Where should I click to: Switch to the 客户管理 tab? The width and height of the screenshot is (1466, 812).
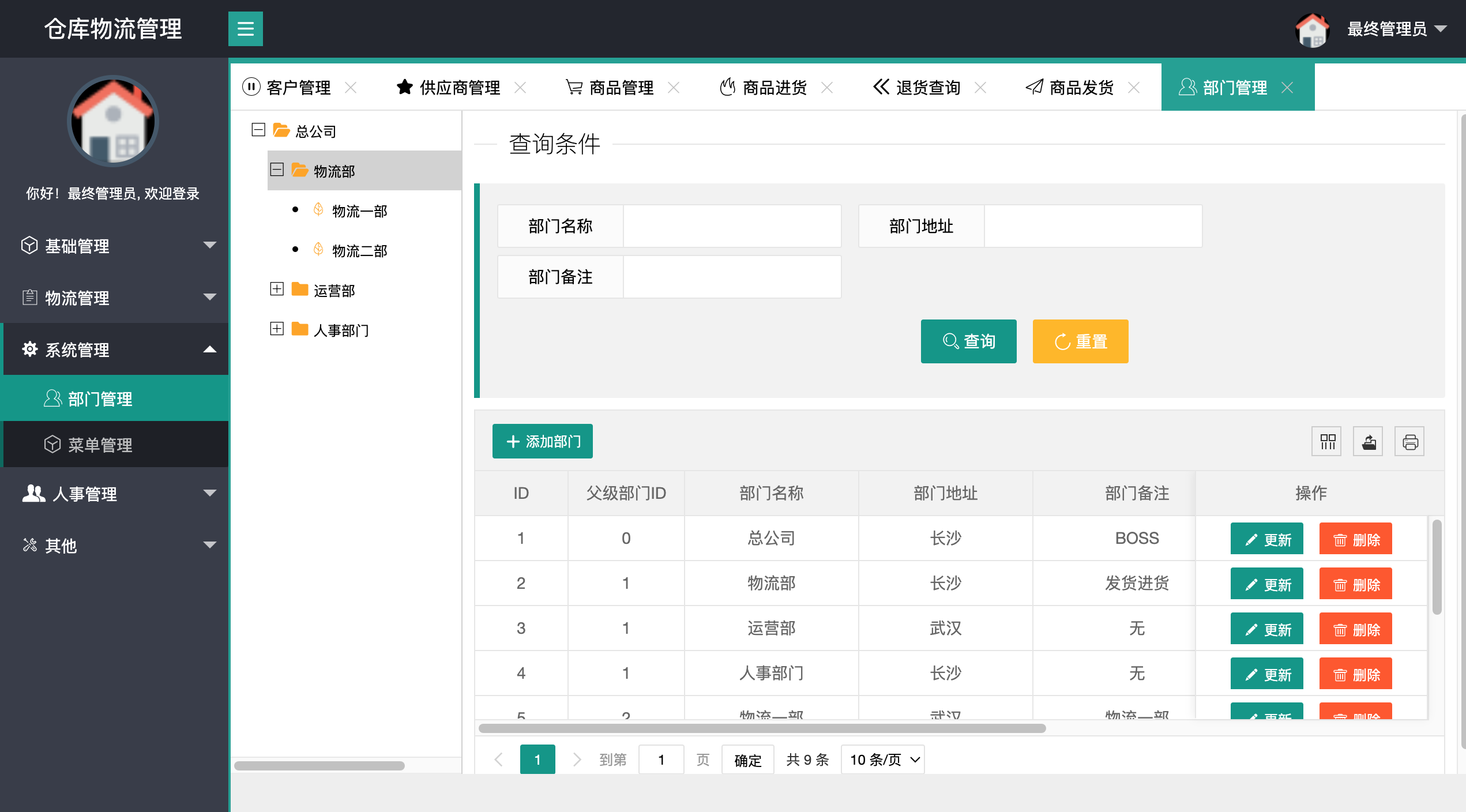[299, 88]
